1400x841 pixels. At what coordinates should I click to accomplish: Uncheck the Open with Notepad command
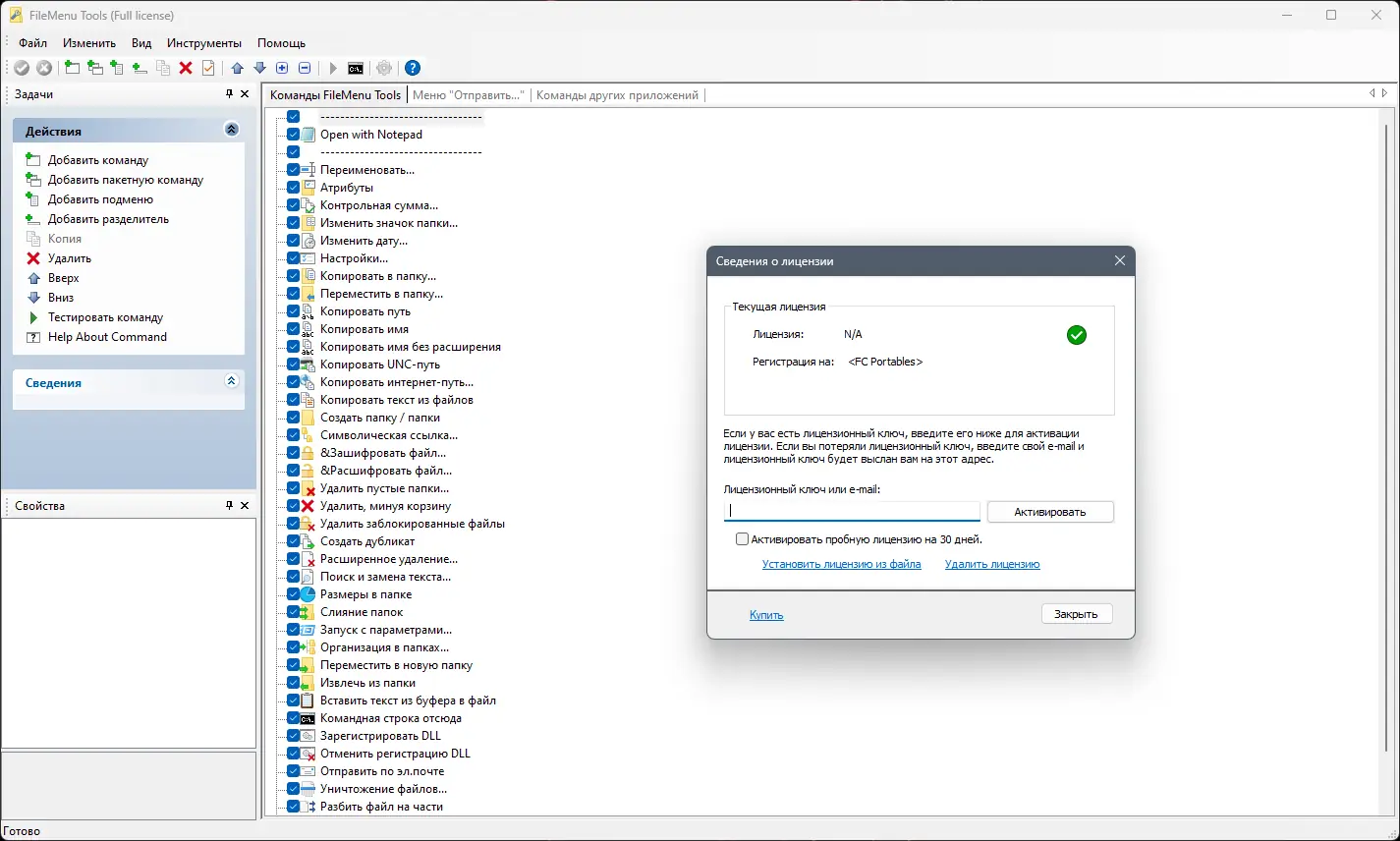(x=293, y=135)
